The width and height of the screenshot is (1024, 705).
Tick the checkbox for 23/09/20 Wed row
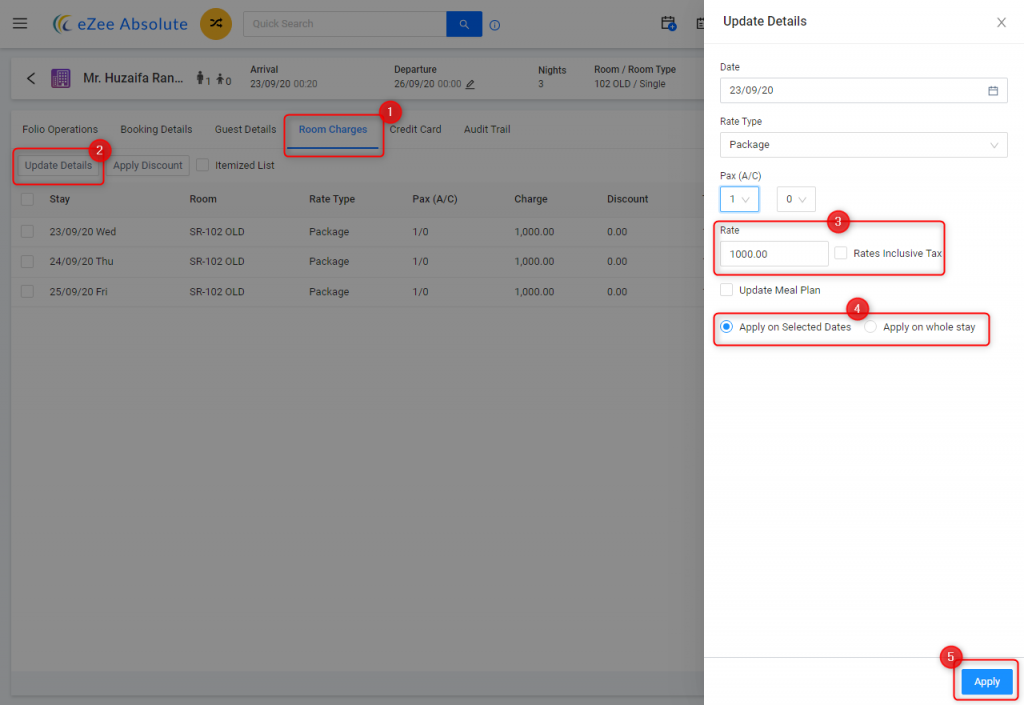tap(27, 232)
